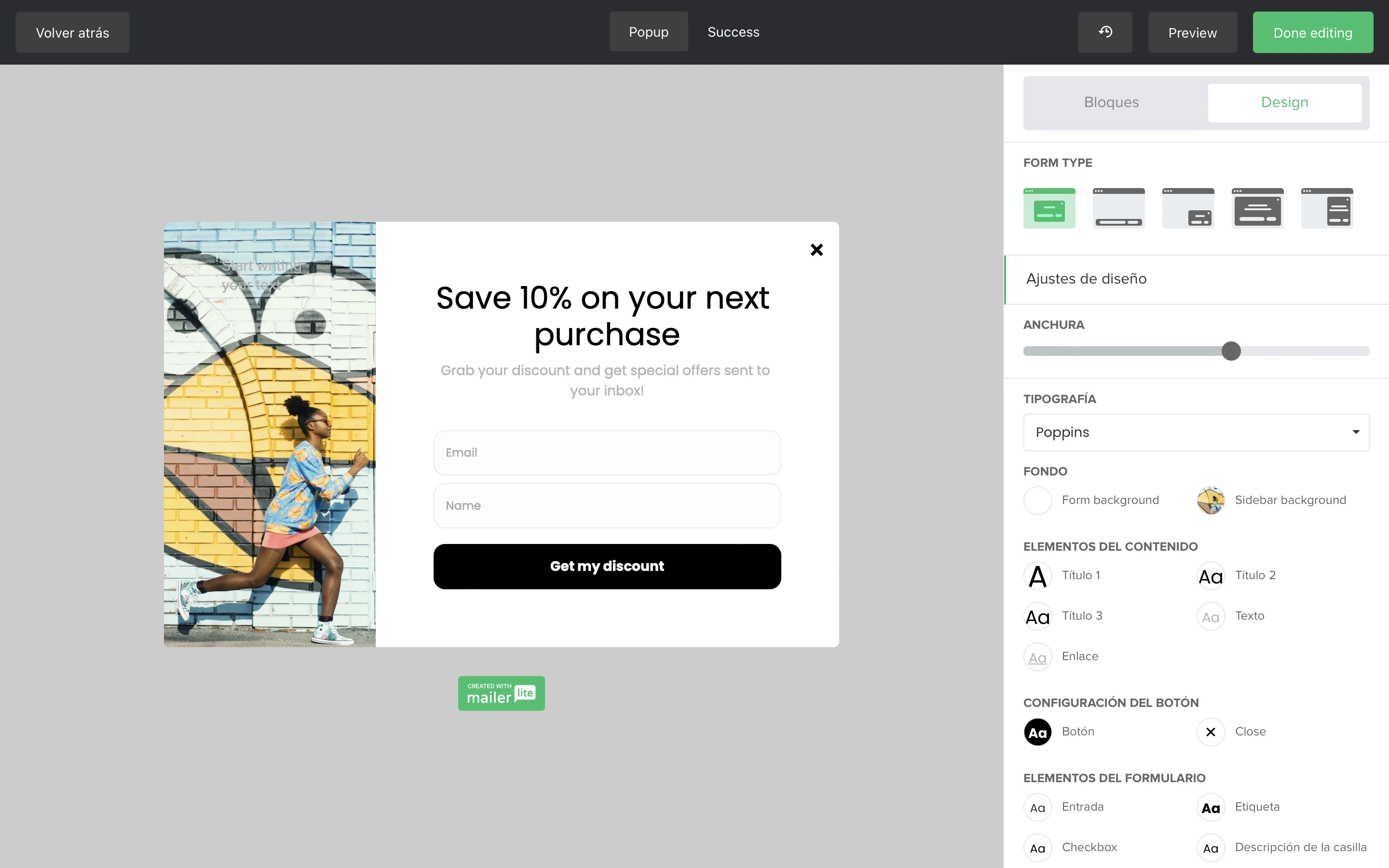Open the Form background color swatch
Viewport: 1389px width, 868px height.
click(x=1038, y=500)
